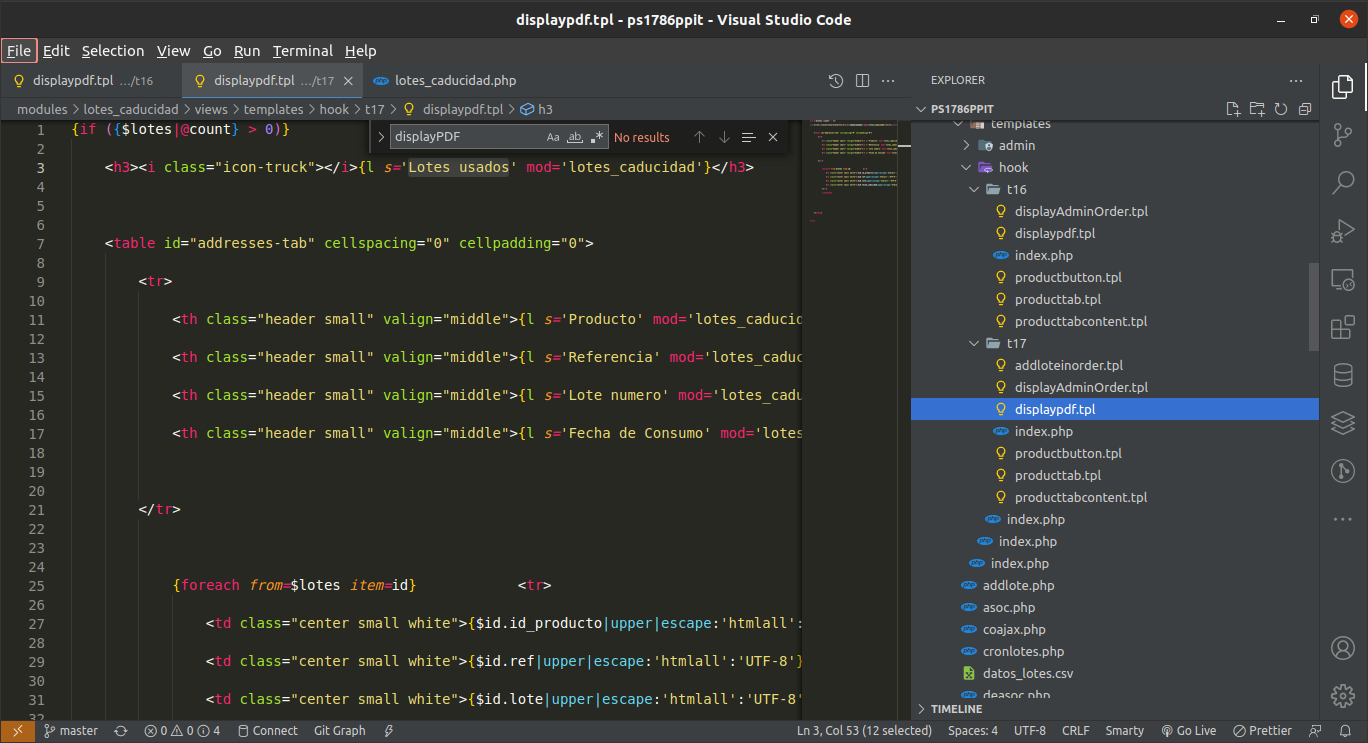Toggle Use Regular Expression in find widget
The width and height of the screenshot is (1368, 743).
point(597,137)
